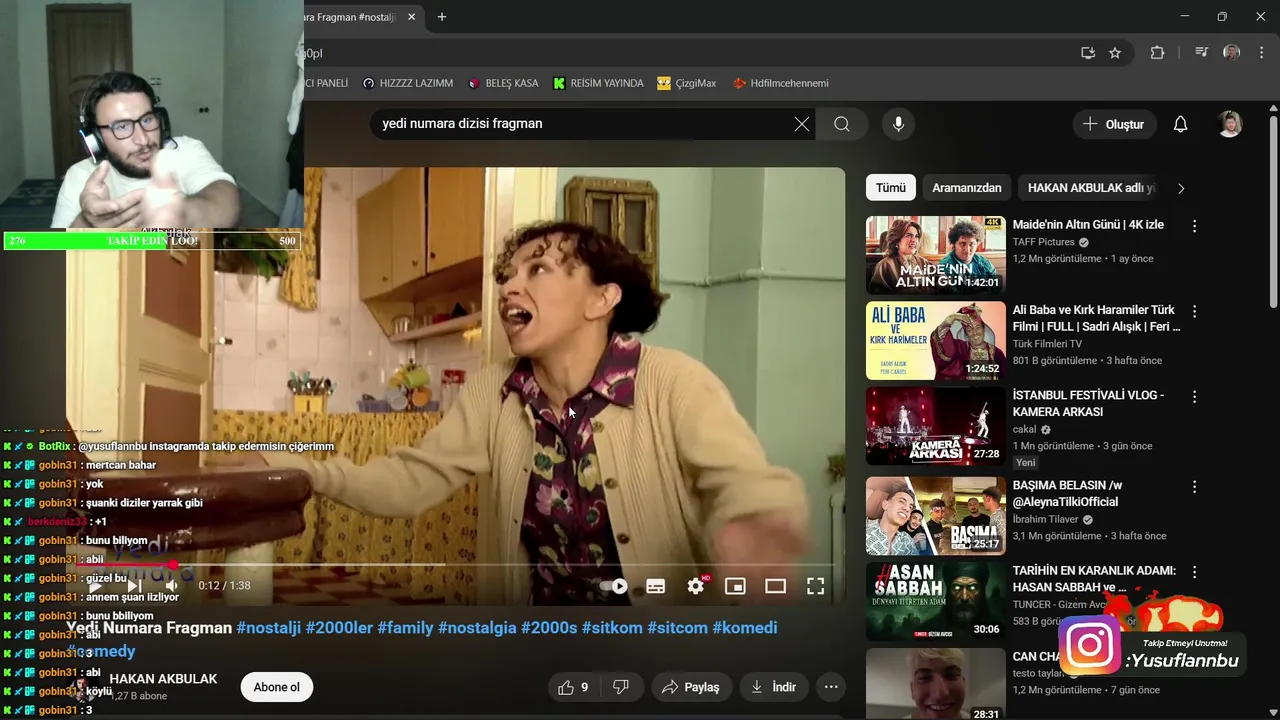
Task: Switch player to miniplayer
Action: tap(736, 586)
